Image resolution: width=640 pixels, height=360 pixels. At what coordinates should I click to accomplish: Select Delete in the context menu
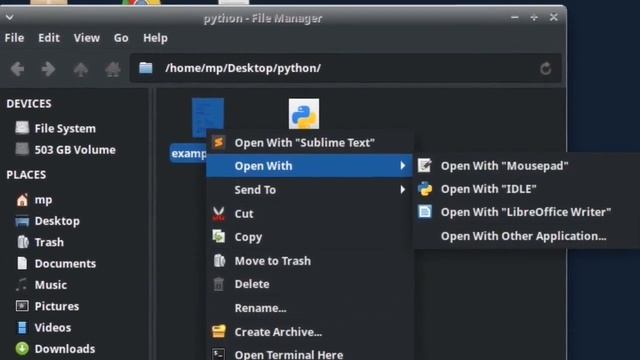pyautogui.click(x=310, y=284)
